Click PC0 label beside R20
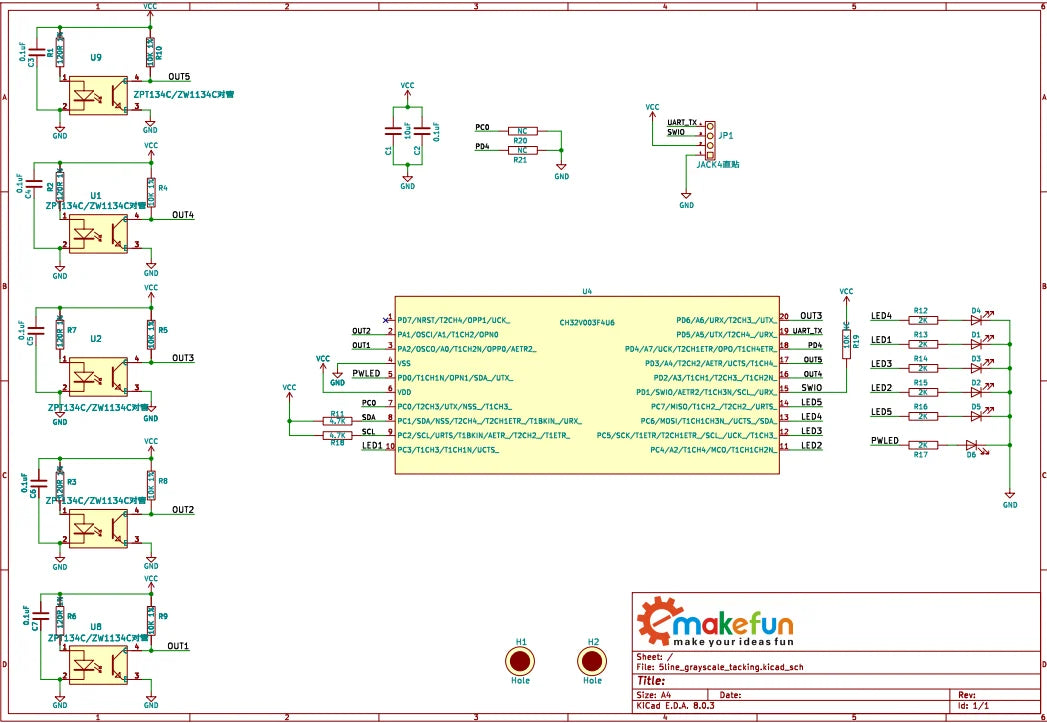Viewport: 1047px width, 723px height. click(482, 127)
